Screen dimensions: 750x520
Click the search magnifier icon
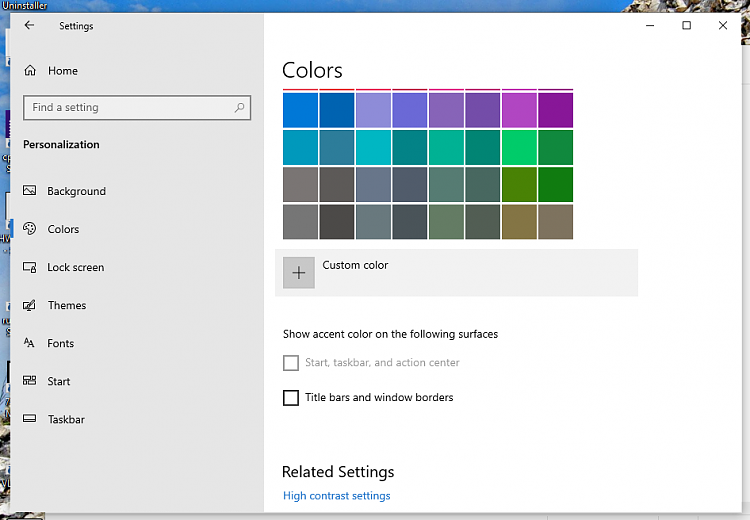pos(239,108)
